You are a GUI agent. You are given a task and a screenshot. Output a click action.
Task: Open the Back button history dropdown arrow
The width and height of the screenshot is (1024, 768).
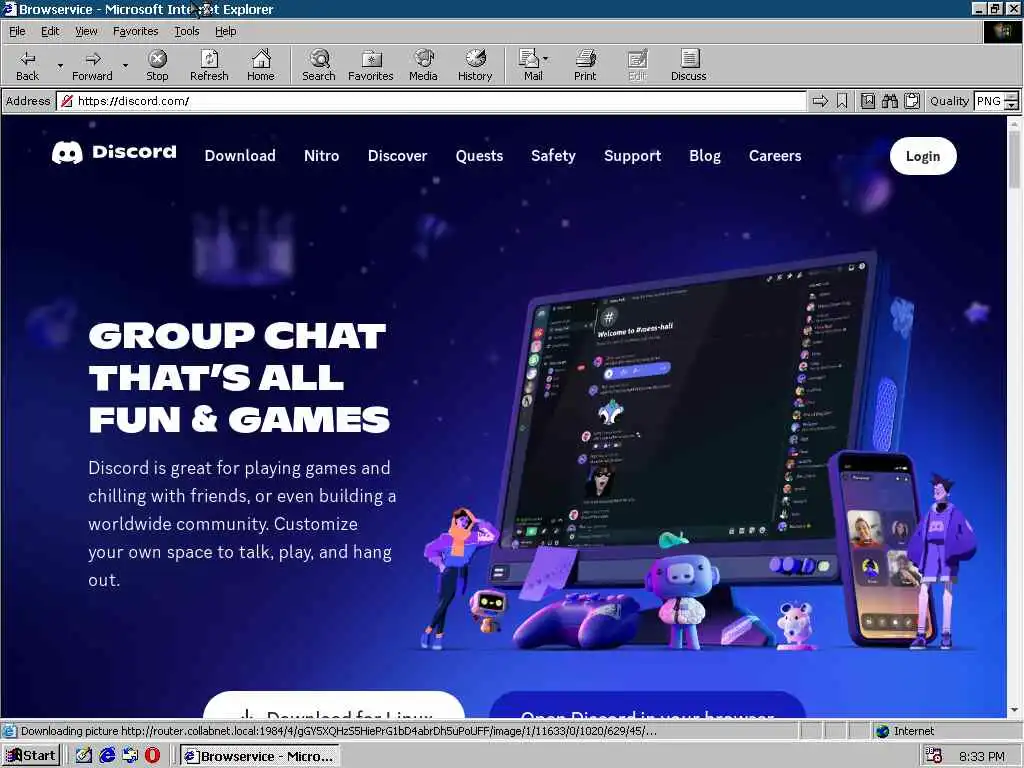pyautogui.click(x=60, y=65)
